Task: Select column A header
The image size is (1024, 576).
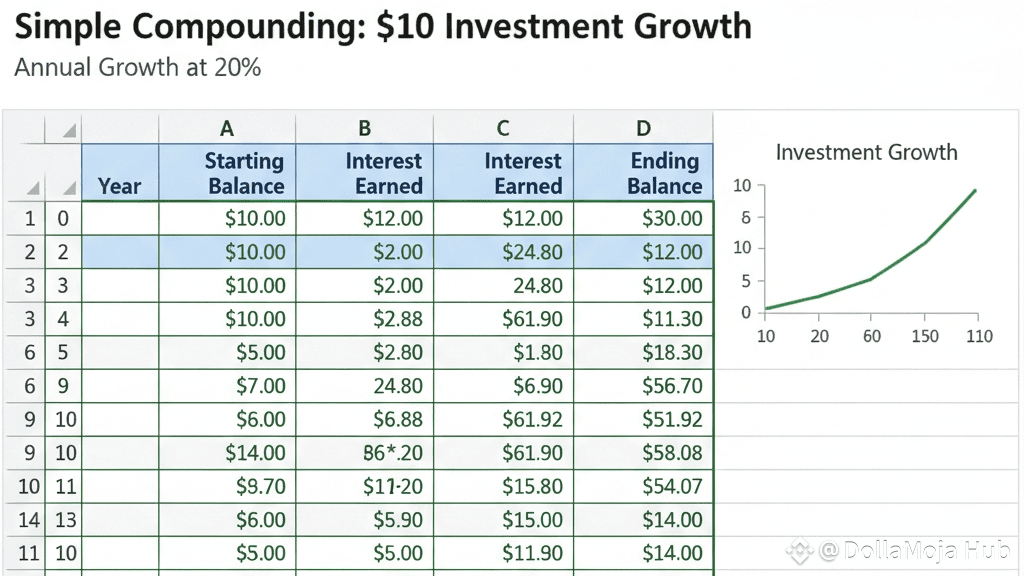Action: (x=227, y=128)
